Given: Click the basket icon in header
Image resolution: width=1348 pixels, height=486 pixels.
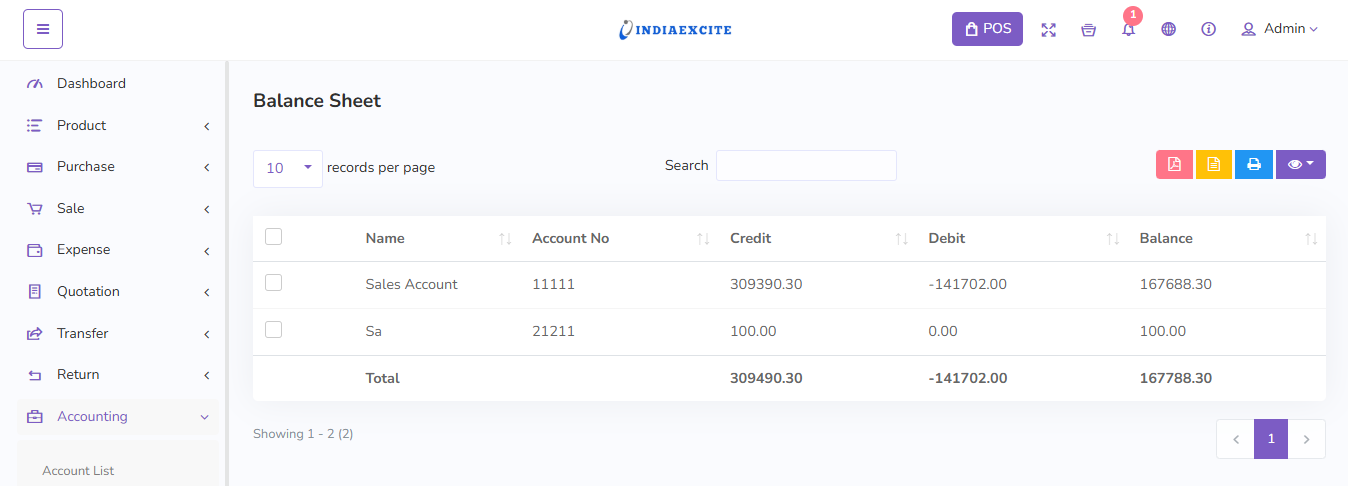Looking at the screenshot, I should (x=1088, y=30).
